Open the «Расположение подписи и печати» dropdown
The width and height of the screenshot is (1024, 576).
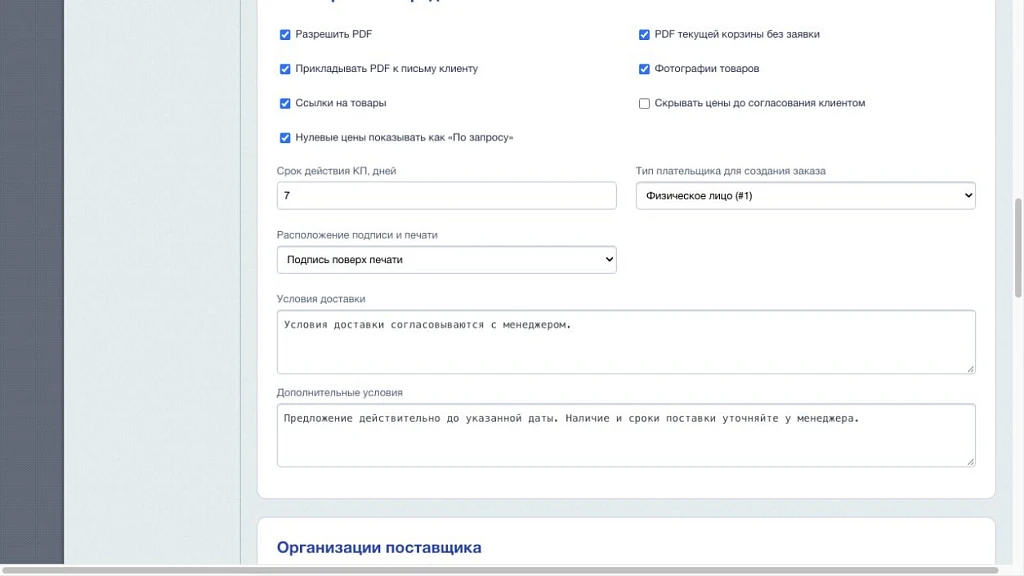(x=446, y=259)
